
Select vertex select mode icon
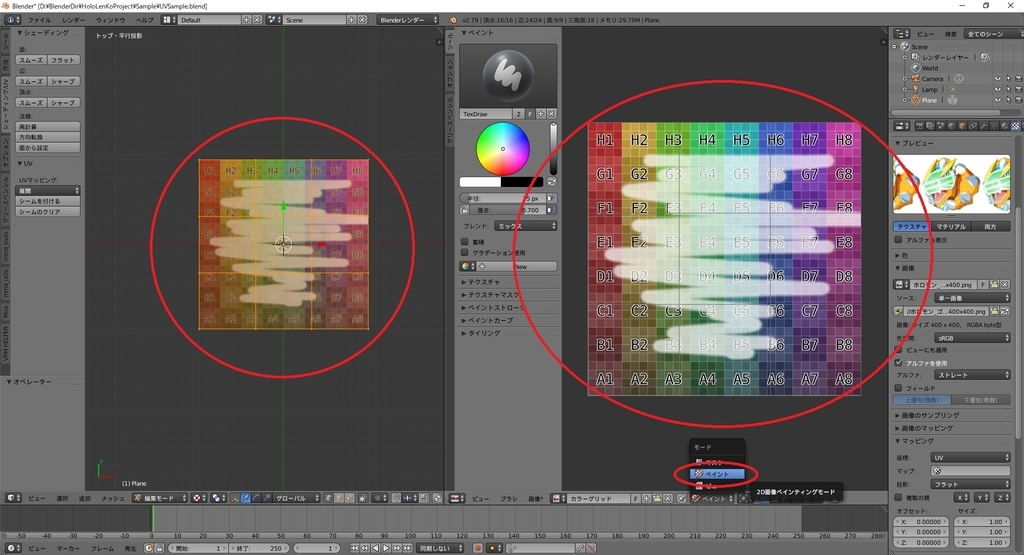[x=328, y=498]
